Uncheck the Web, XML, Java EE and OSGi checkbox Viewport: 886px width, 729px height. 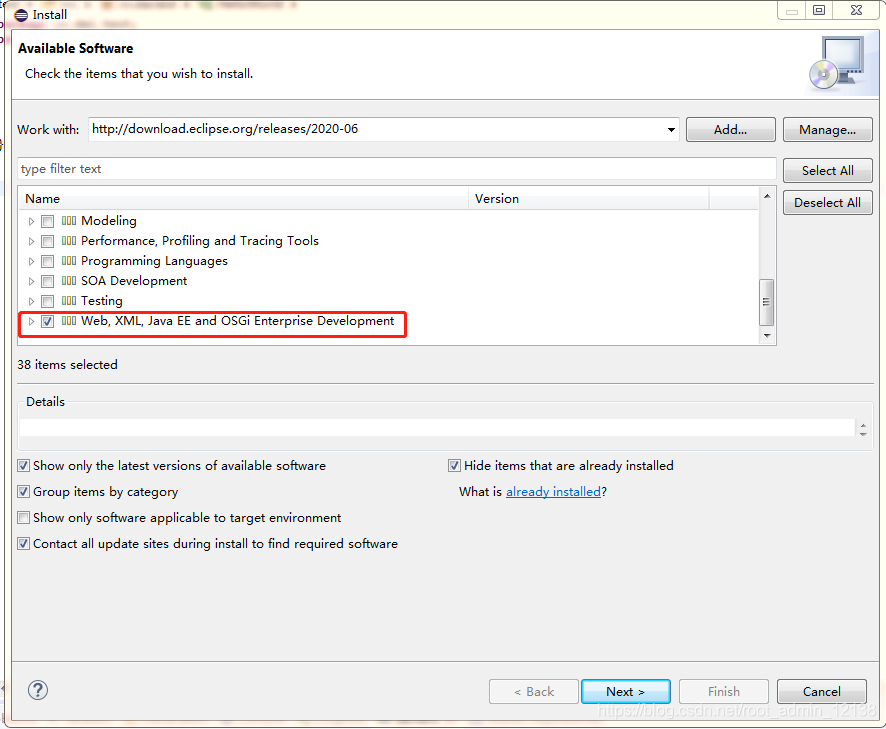(47, 322)
